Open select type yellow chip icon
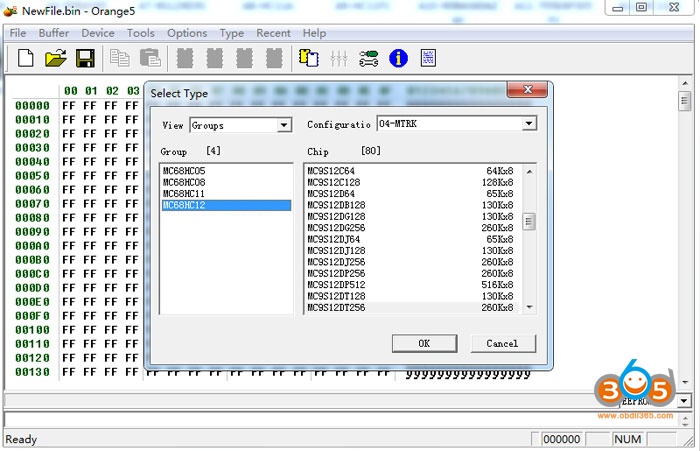This screenshot has height=451, width=700. (308, 58)
